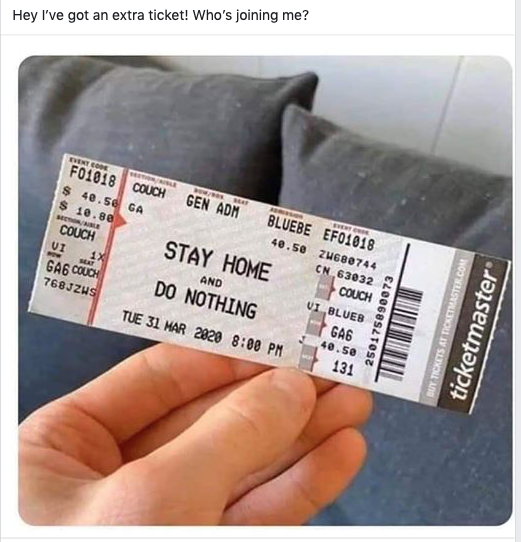Click the BLUEBE admission text

(289, 225)
